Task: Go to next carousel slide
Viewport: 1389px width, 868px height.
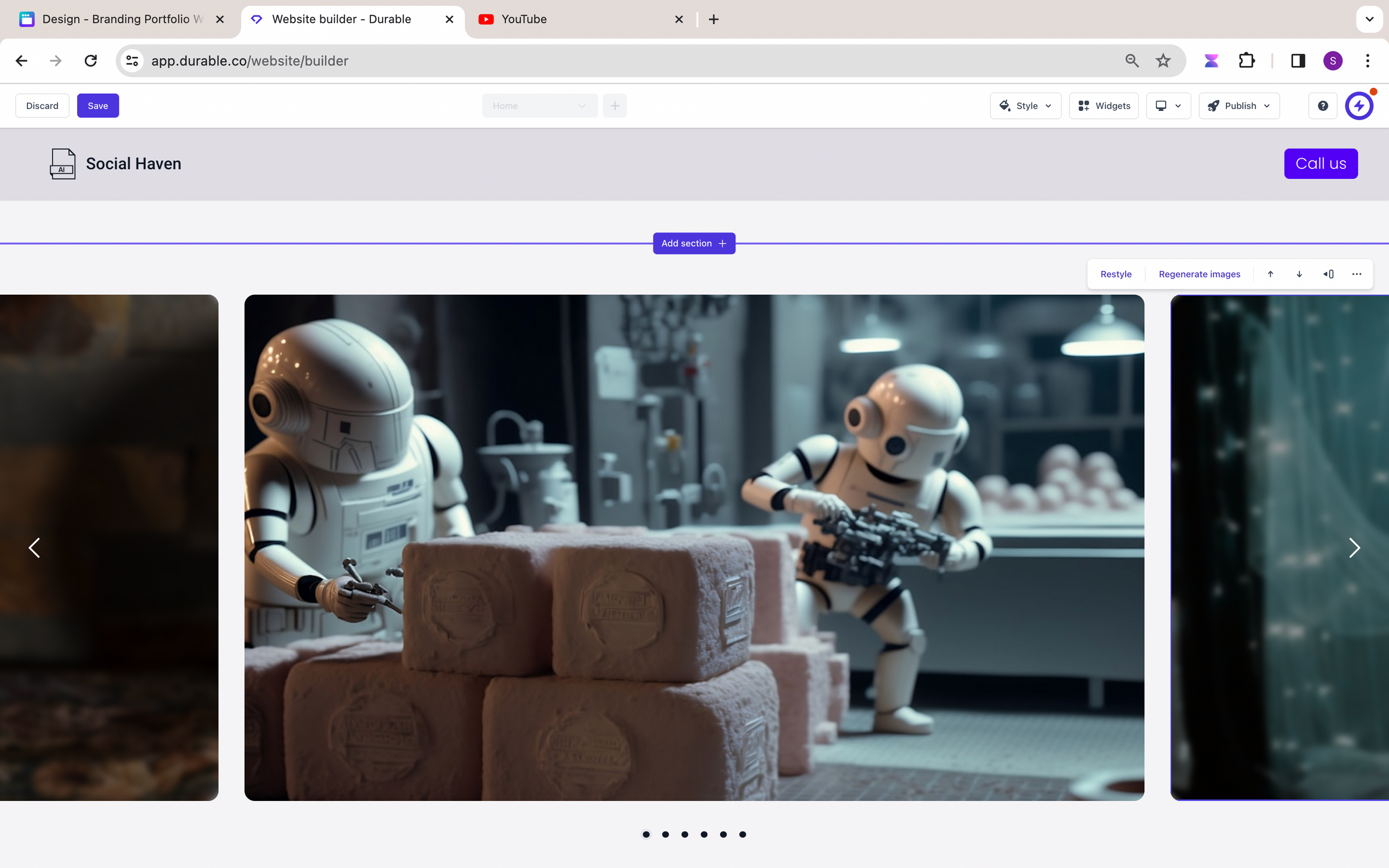Action: [x=1355, y=548]
